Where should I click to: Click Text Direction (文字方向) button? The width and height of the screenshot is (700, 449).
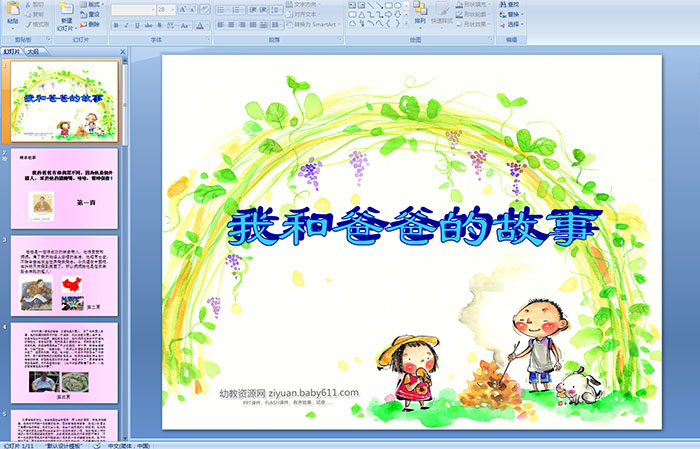(304, 4)
